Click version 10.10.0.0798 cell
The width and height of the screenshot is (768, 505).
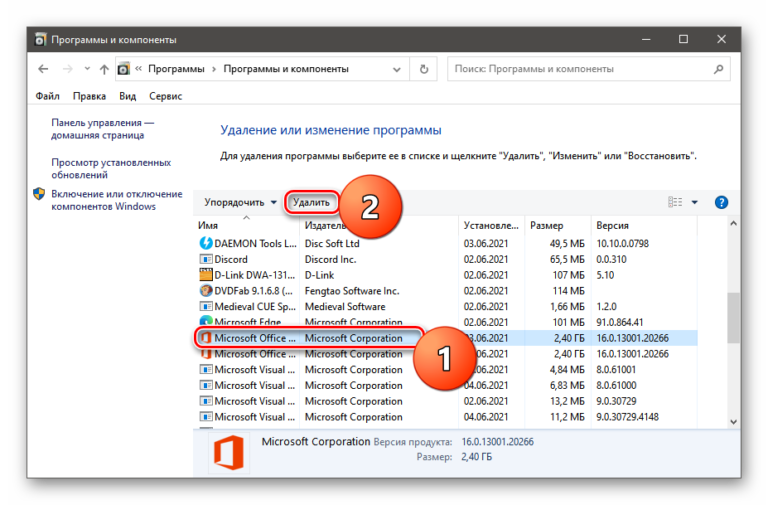(622, 243)
